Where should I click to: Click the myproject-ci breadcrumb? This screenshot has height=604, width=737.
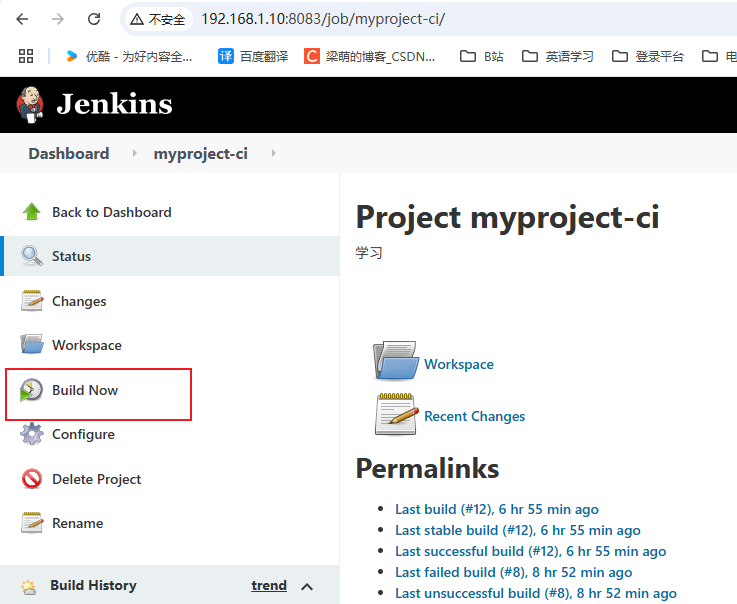pos(201,154)
